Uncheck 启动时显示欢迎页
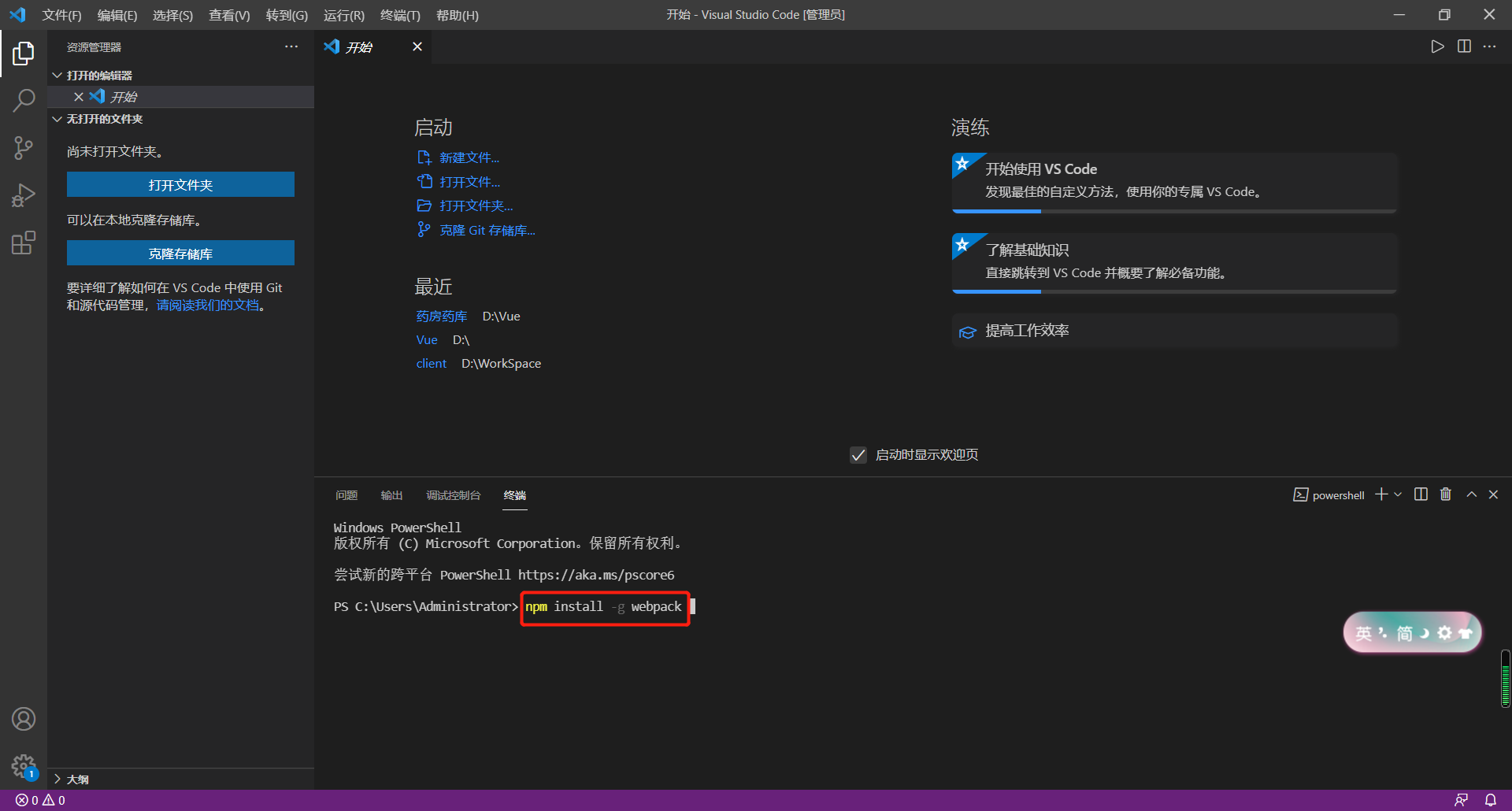The height and width of the screenshot is (811, 1512). click(858, 454)
